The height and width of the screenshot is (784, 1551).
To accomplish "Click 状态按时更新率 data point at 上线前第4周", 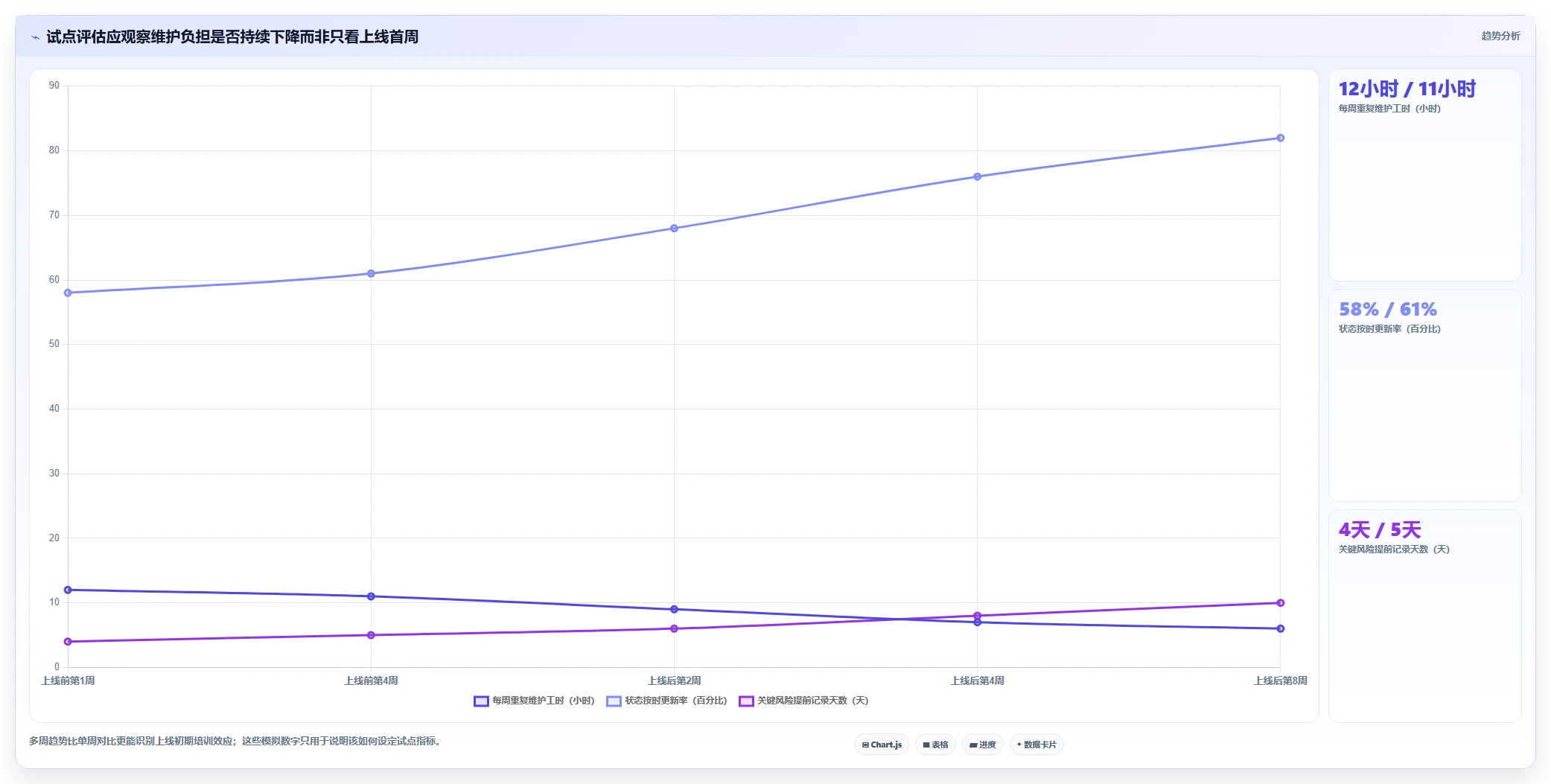I will [x=371, y=273].
